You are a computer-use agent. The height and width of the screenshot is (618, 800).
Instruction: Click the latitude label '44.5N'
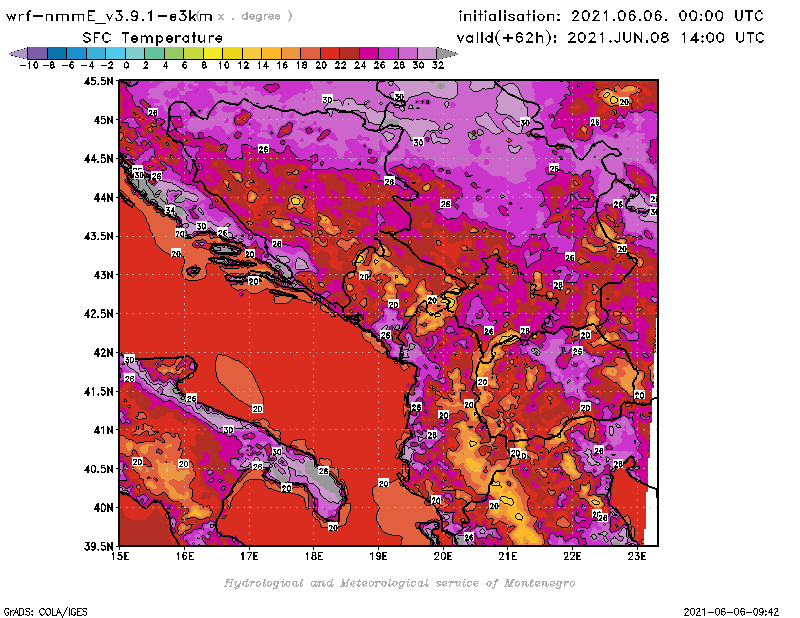98,158
